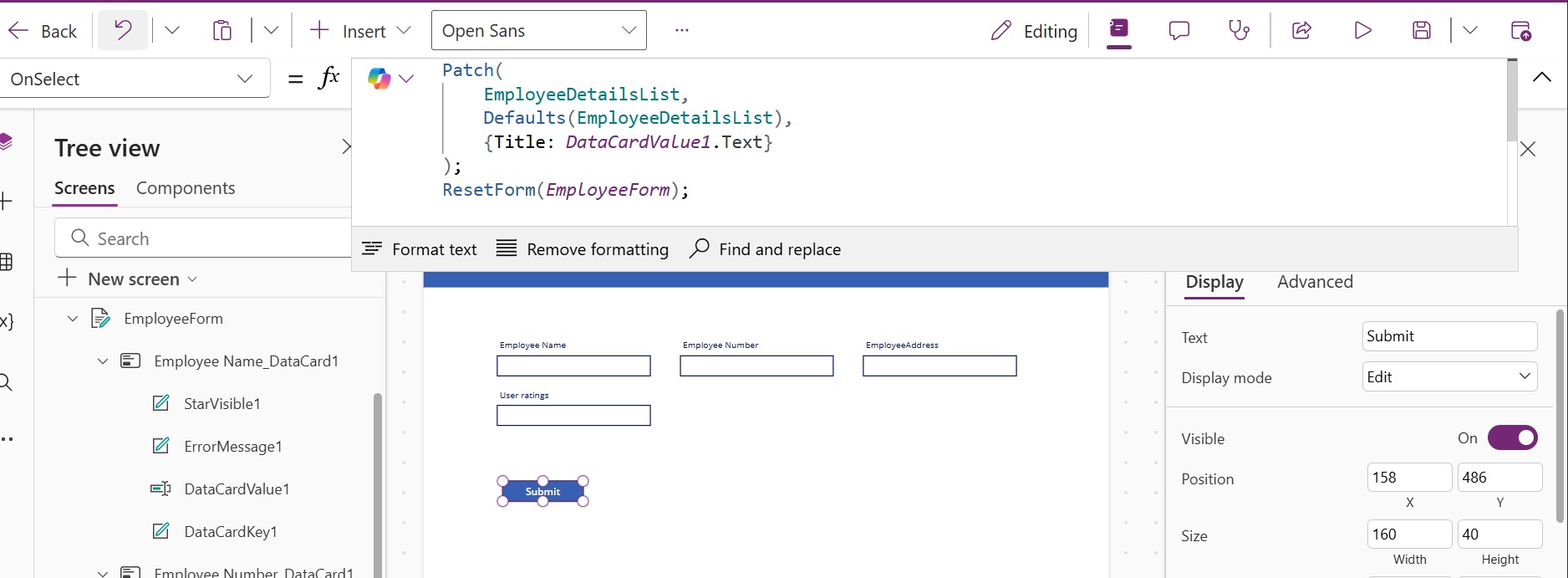Click the Share icon
This screenshot has width=1568, height=578.
(1301, 31)
